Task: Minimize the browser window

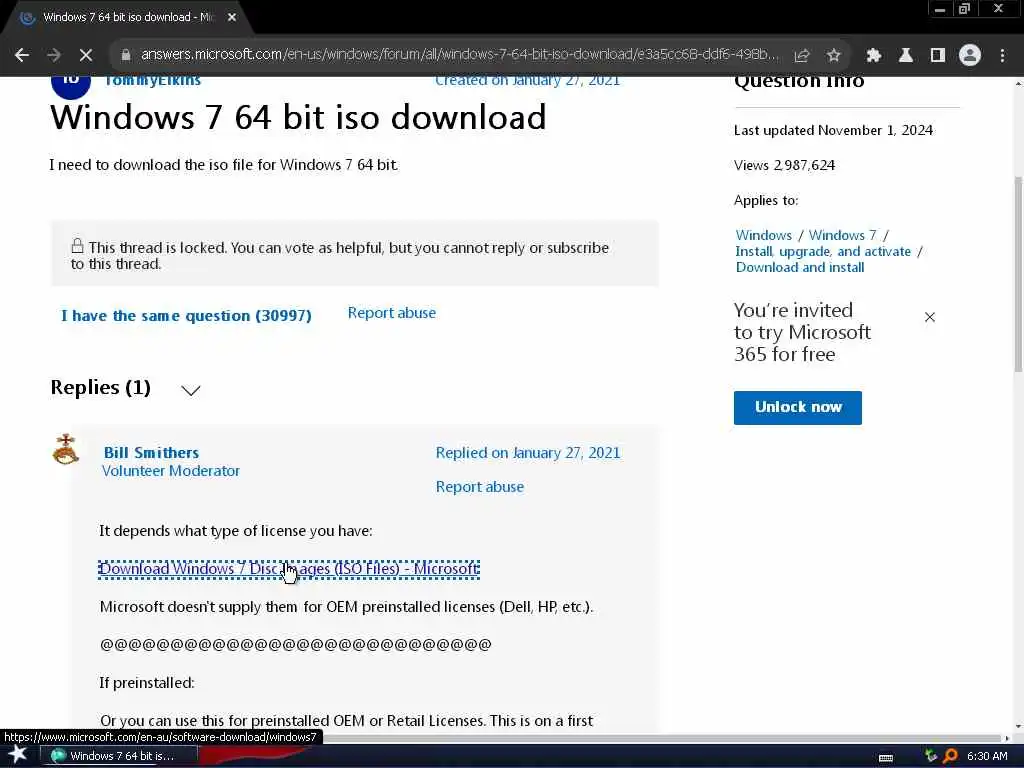Action: click(x=940, y=9)
